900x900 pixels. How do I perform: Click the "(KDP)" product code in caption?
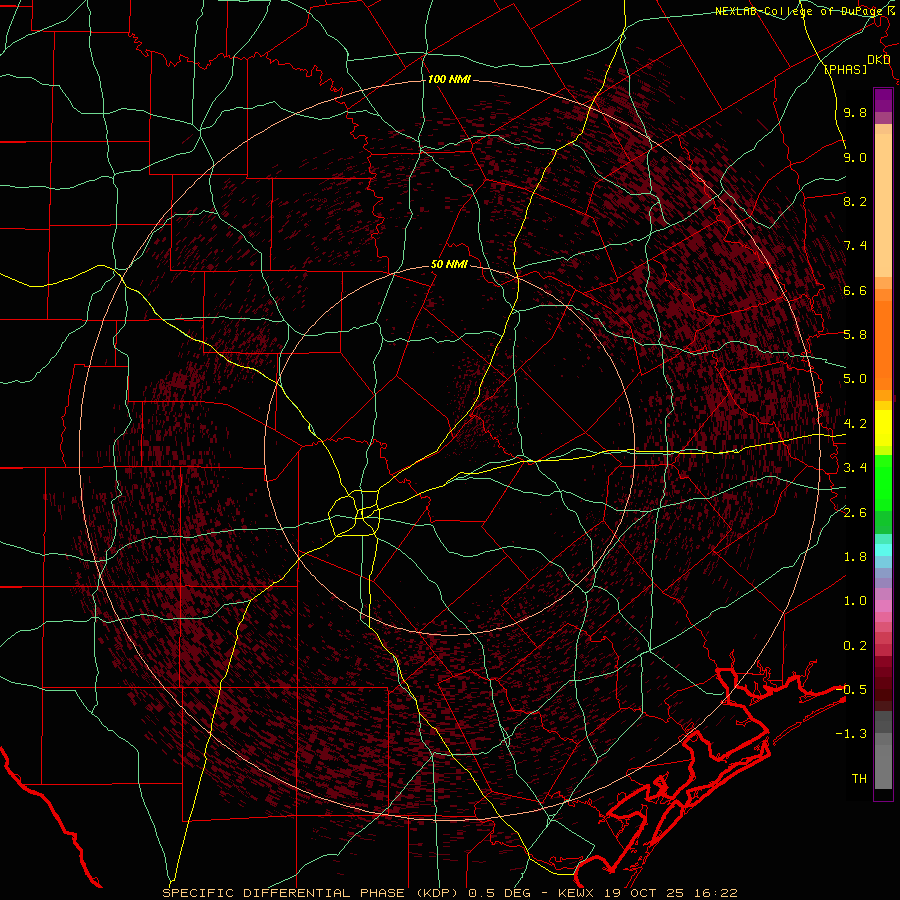[x=438, y=893]
